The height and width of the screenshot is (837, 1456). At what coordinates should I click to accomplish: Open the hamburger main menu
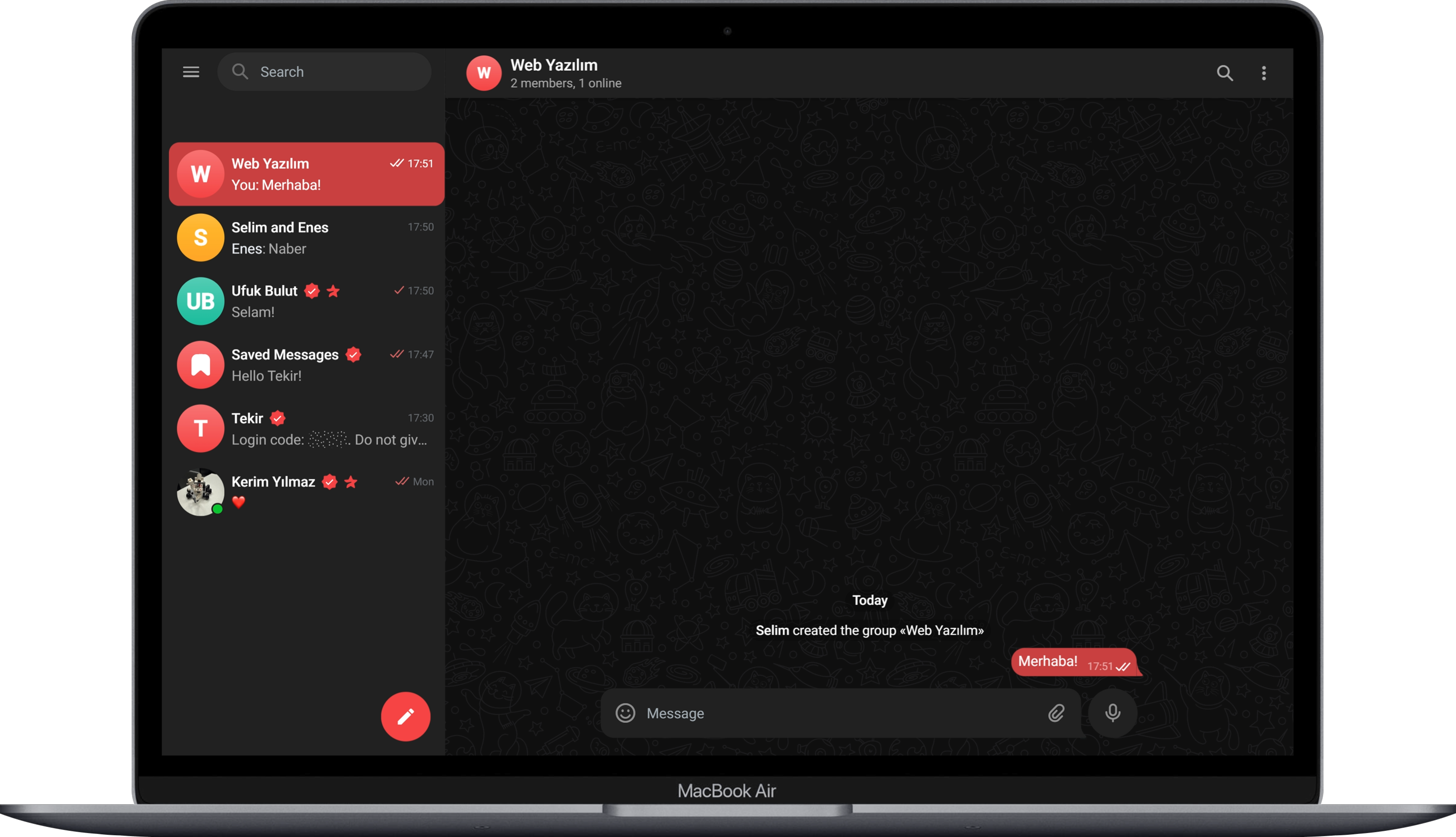click(191, 72)
